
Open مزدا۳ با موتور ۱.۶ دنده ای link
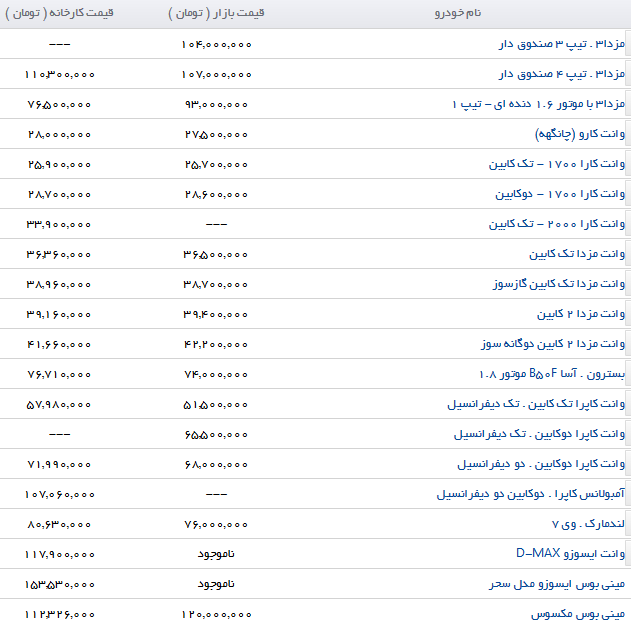click(x=538, y=104)
